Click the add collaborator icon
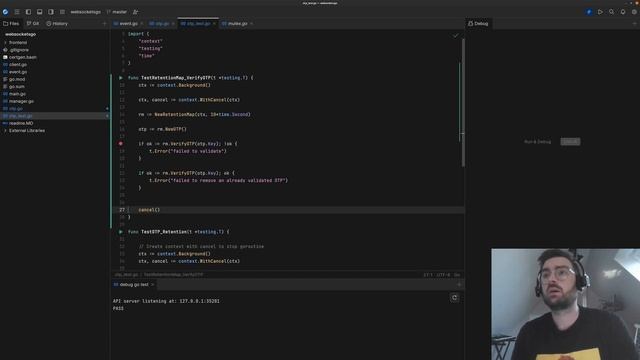Viewport: 640px width, 360px height. (136, 12)
